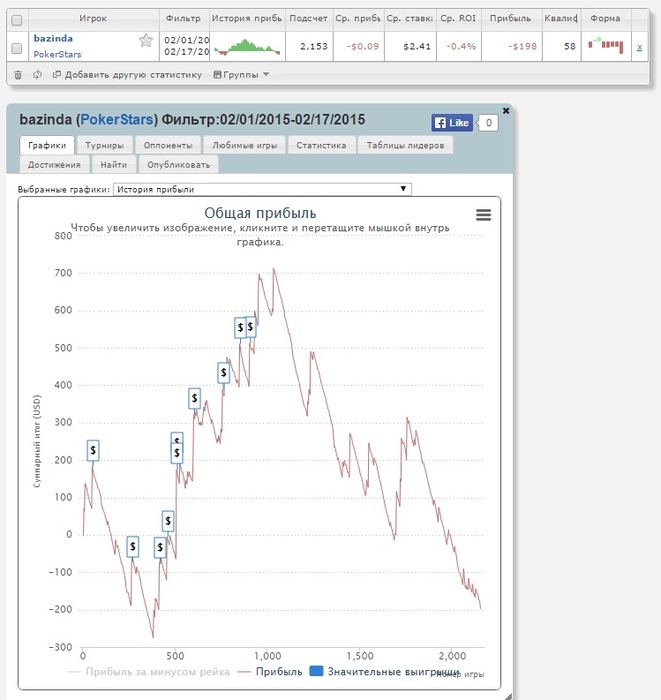This screenshot has width=661, height=700.
Task: Click the Facebook Like button
Action: click(452, 123)
